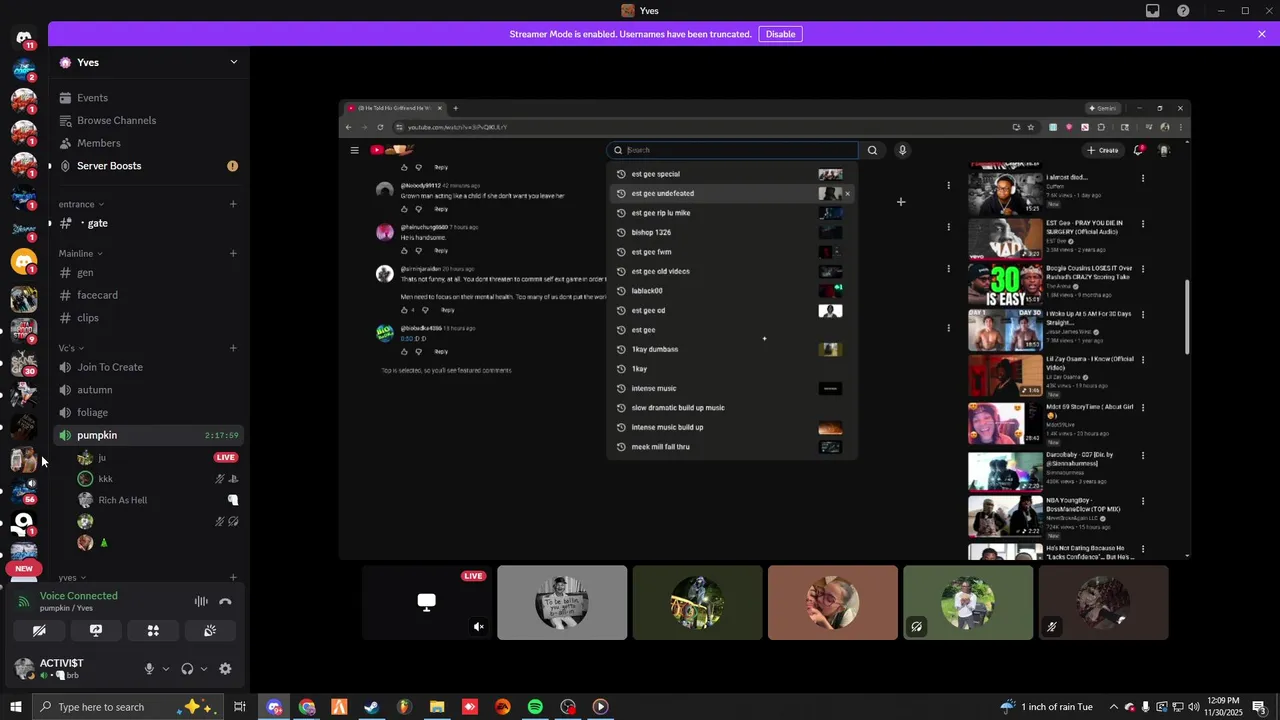Image resolution: width=1280 pixels, height=720 pixels.
Task: Create channel in Mainline category
Action: point(233,253)
